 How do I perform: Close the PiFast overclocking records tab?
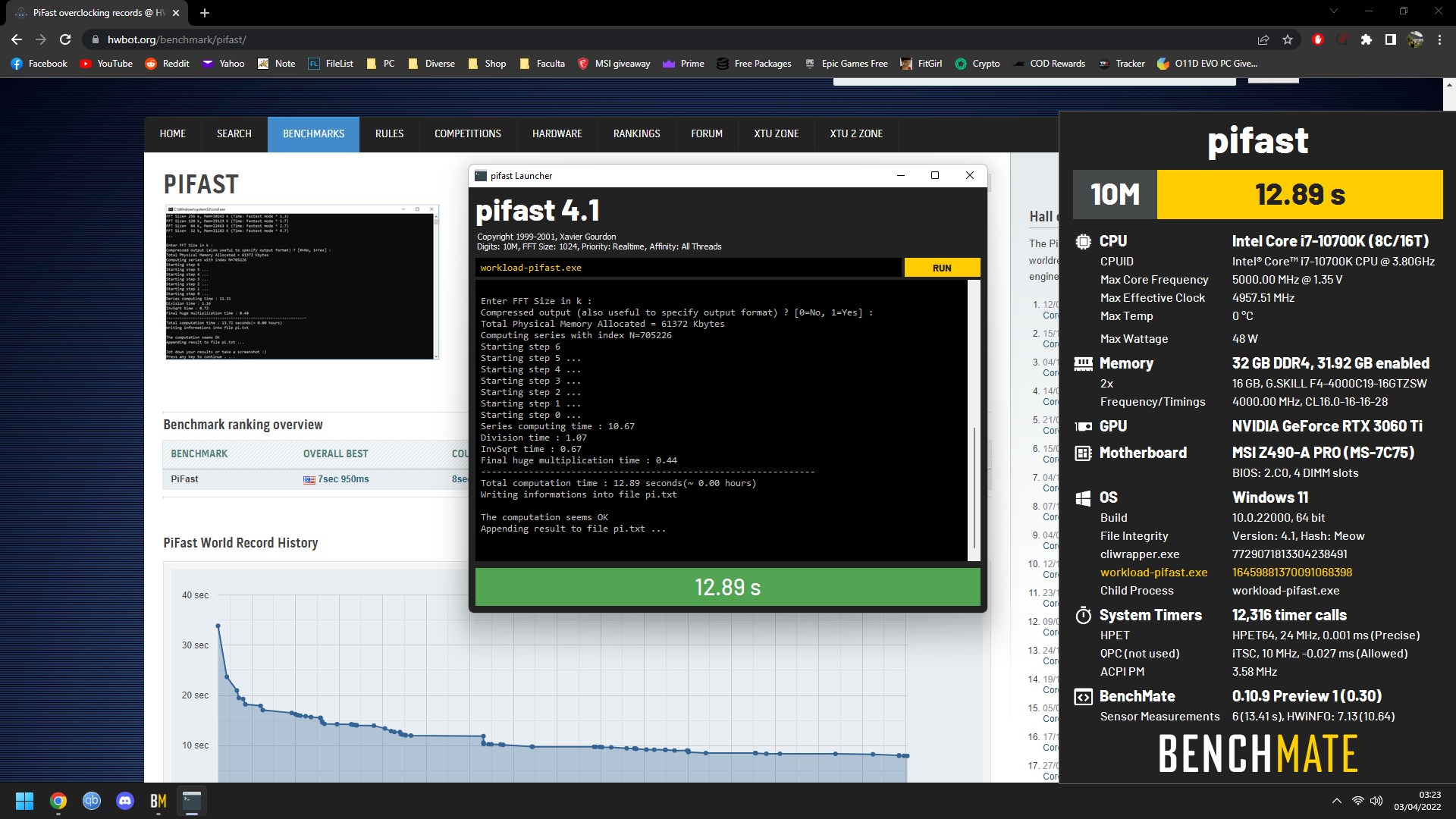[x=176, y=13]
